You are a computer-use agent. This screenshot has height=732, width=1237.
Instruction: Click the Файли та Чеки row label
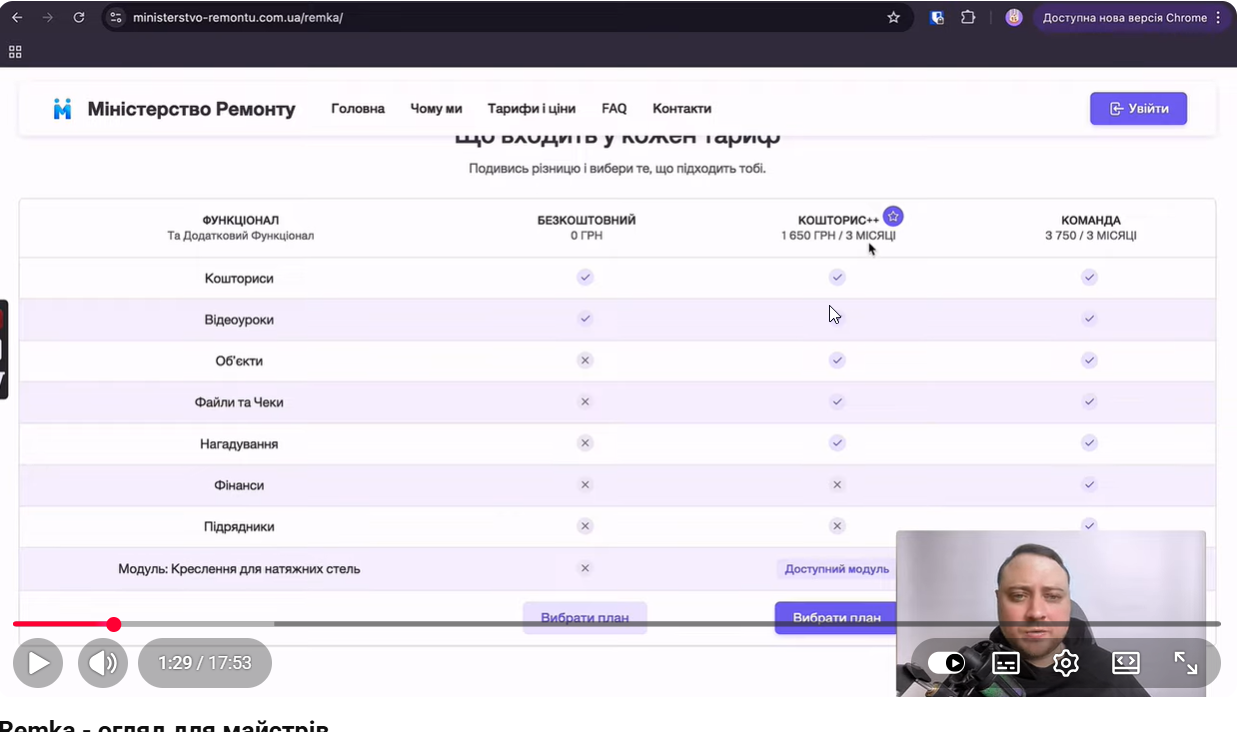[239, 402]
